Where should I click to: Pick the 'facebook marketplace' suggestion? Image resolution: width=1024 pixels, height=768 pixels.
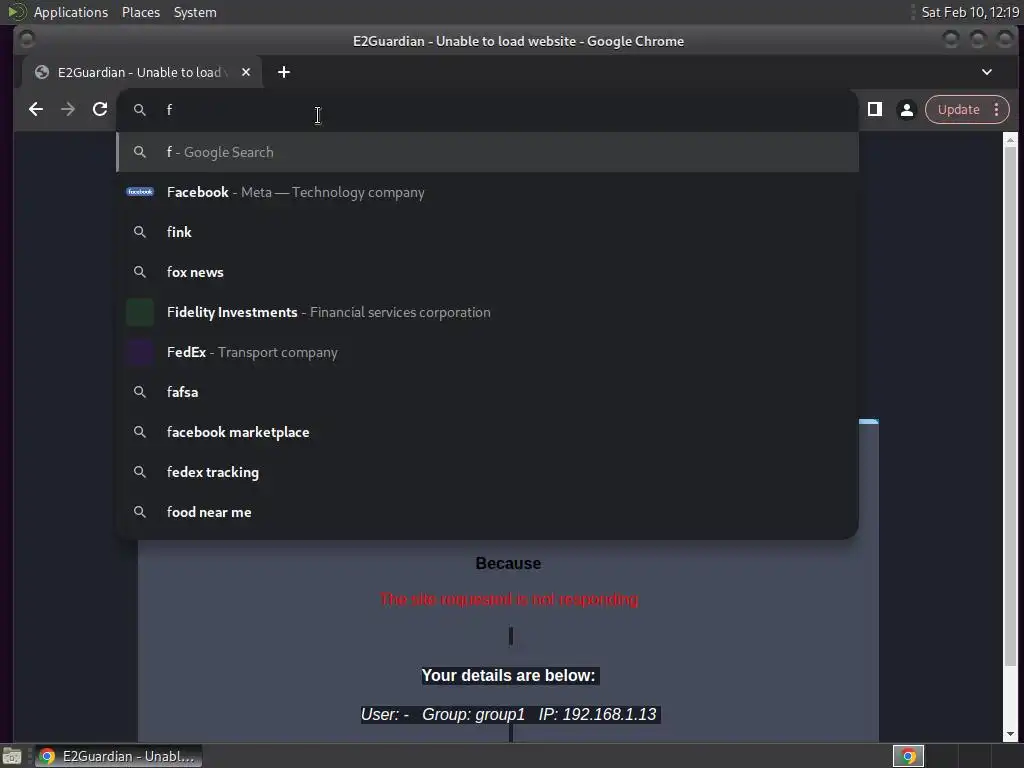pyautogui.click(x=487, y=432)
